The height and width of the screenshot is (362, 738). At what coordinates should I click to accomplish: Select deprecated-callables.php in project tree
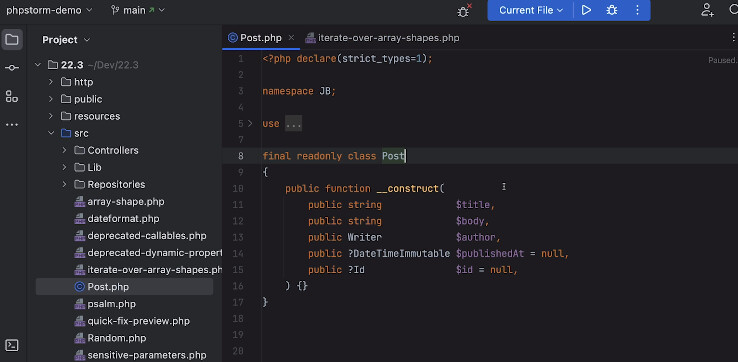coord(147,236)
